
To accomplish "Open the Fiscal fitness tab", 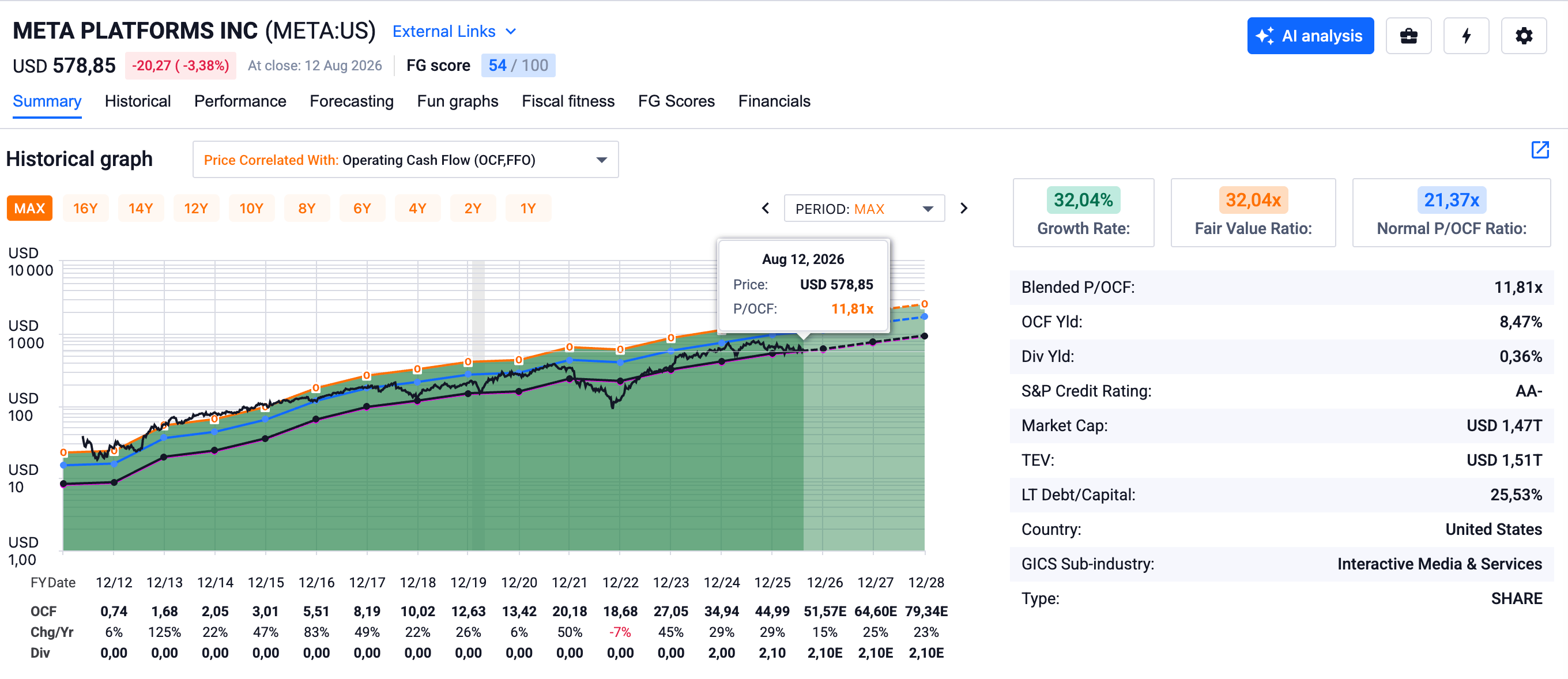I will pyautogui.click(x=567, y=101).
